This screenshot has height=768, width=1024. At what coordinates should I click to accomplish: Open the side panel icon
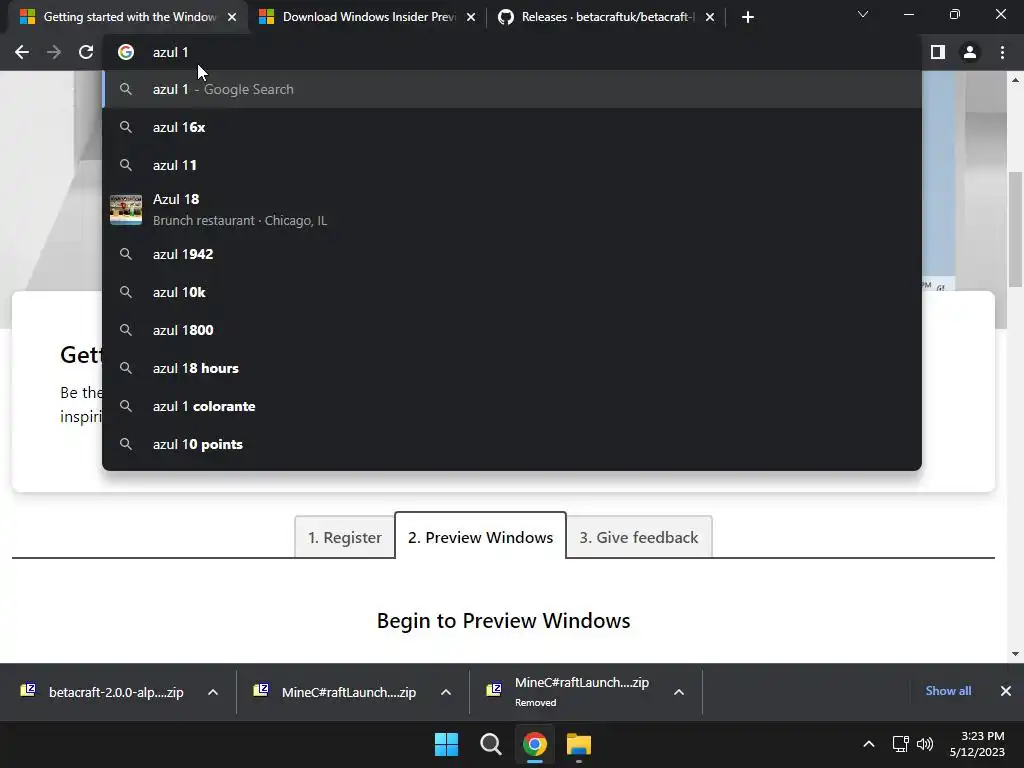pos(938,52)
